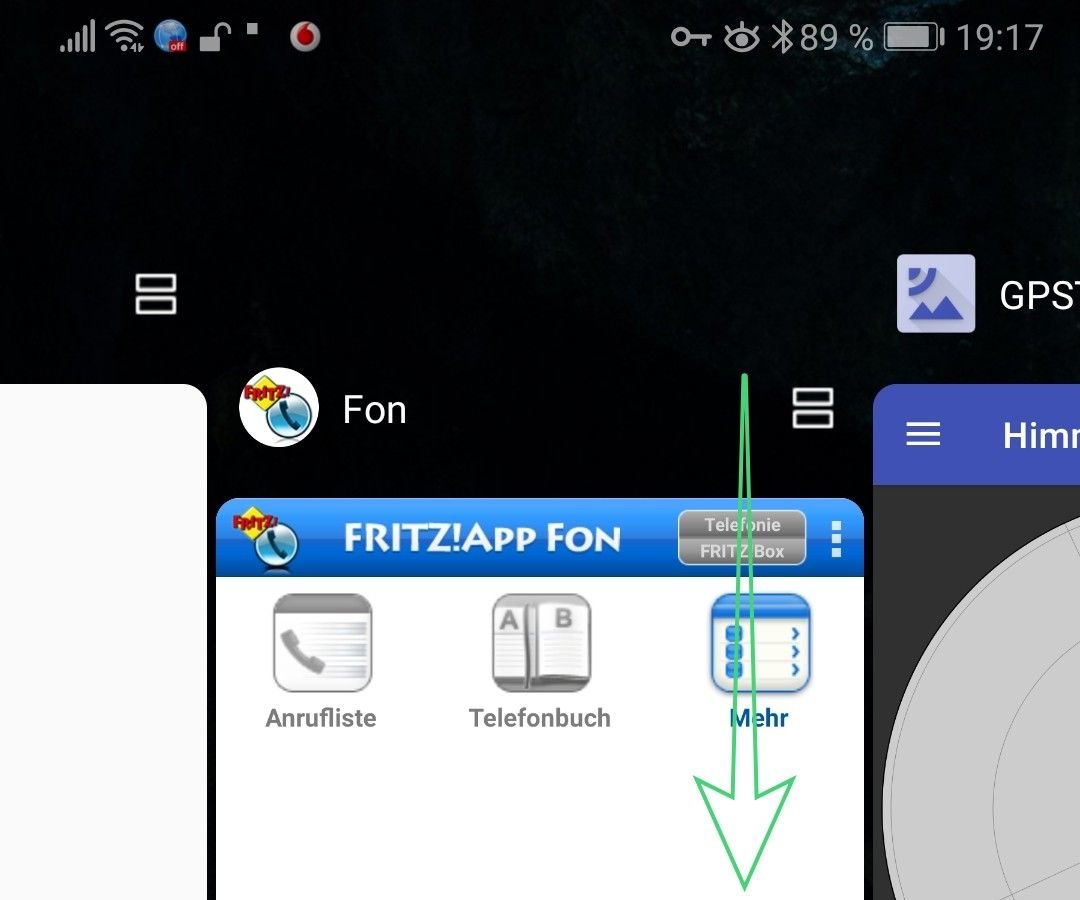This screenshot has width=1080, height=900.
Task: Tap the 'Mehr' label
Action: click(x=758, y=718)
